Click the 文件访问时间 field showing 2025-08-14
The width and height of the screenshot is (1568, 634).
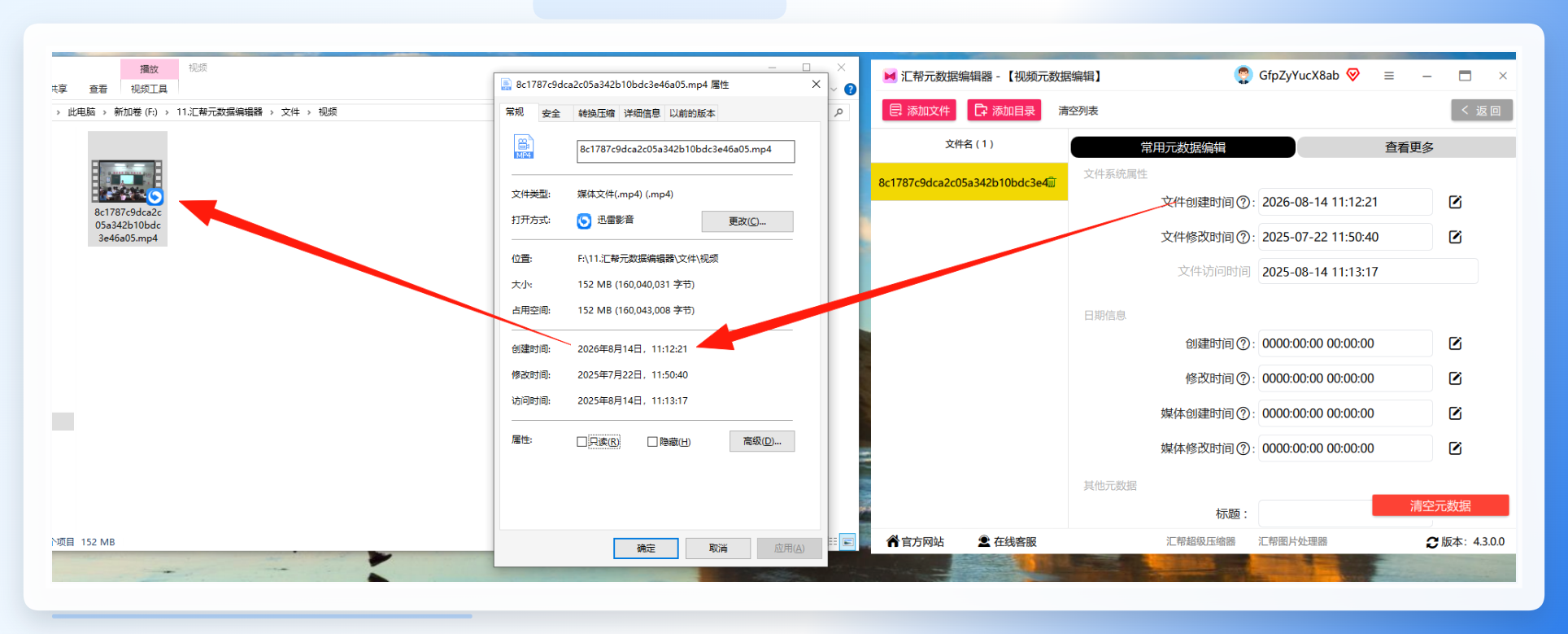[1368, 272]
